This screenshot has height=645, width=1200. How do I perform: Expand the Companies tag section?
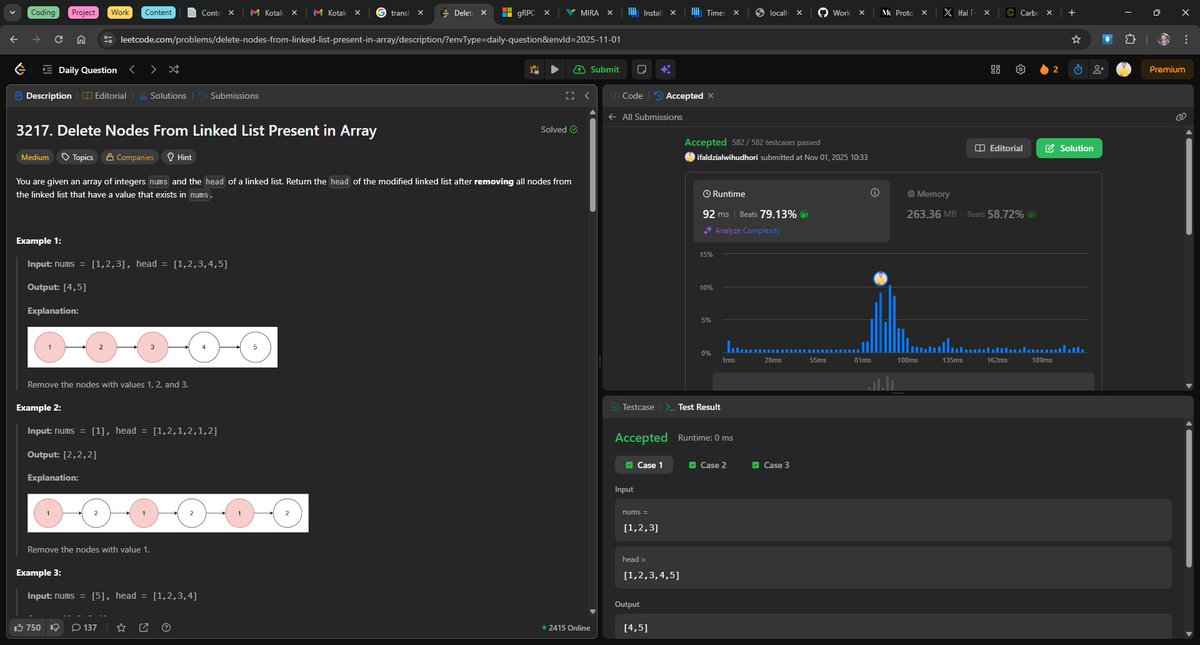(x=130, y=157)
